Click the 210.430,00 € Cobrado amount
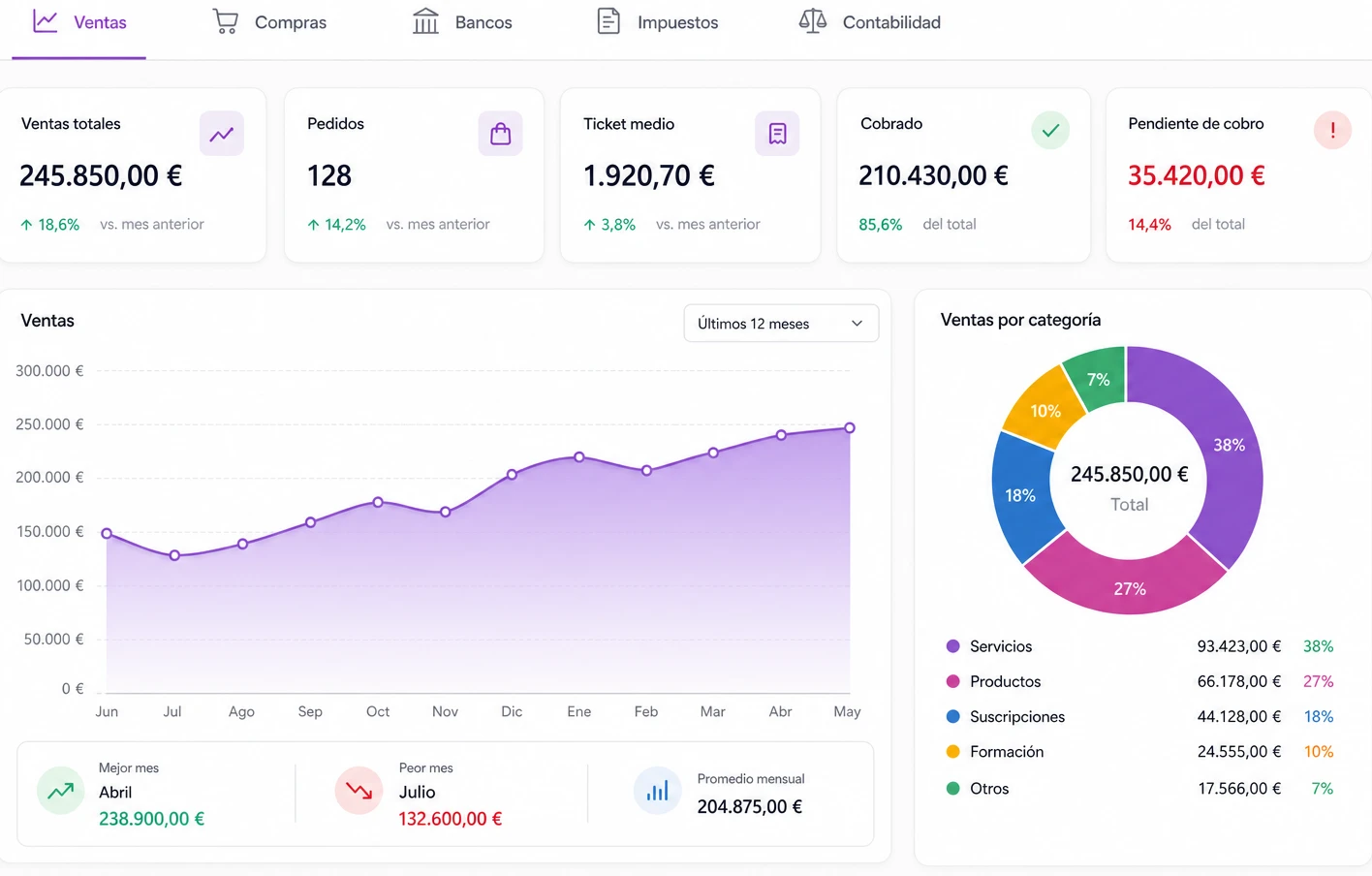The image size is (1372, 876). tap(933, 175)
